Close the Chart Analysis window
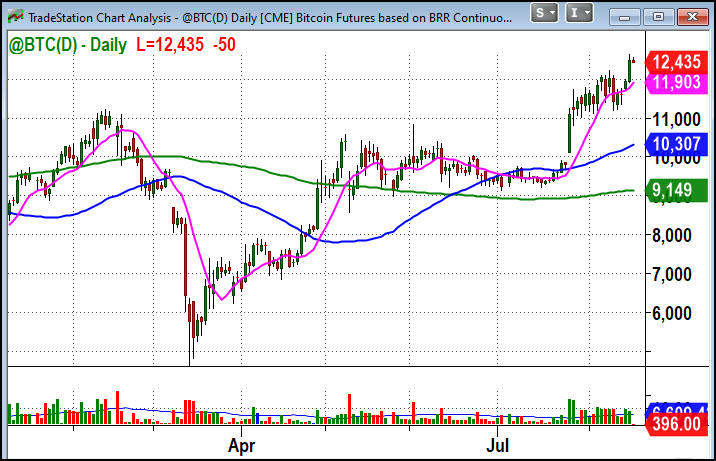Screen dimensions: 716x461 (x=692, y=17)
